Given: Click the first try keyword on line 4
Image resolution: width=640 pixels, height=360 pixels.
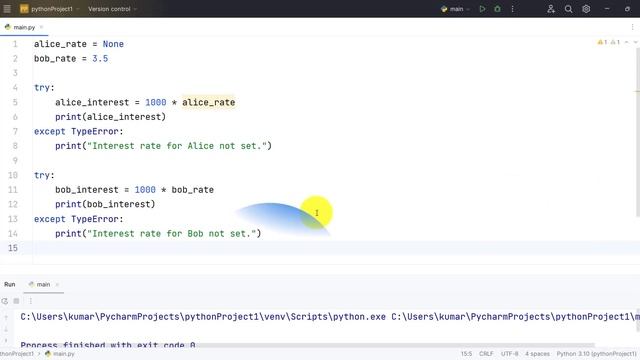Looking at the screenshot, I should 42,88.
